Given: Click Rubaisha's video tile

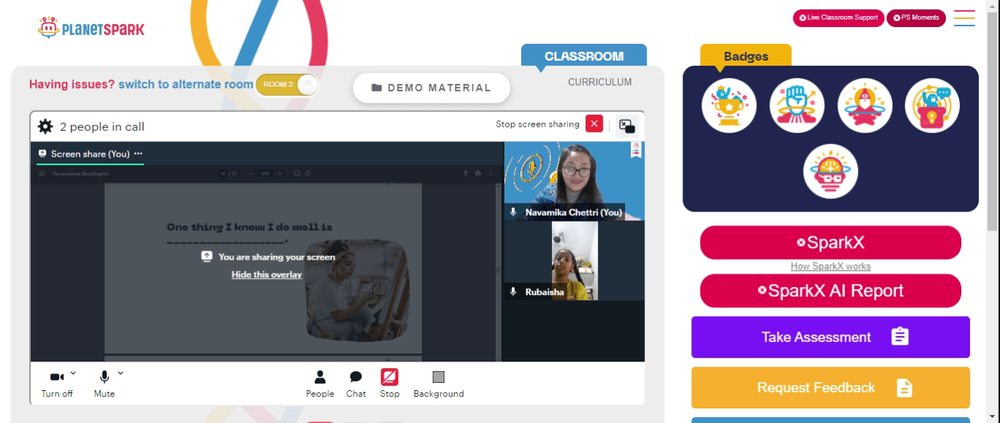Looking at the screenshot, I should tap(574, 260).
